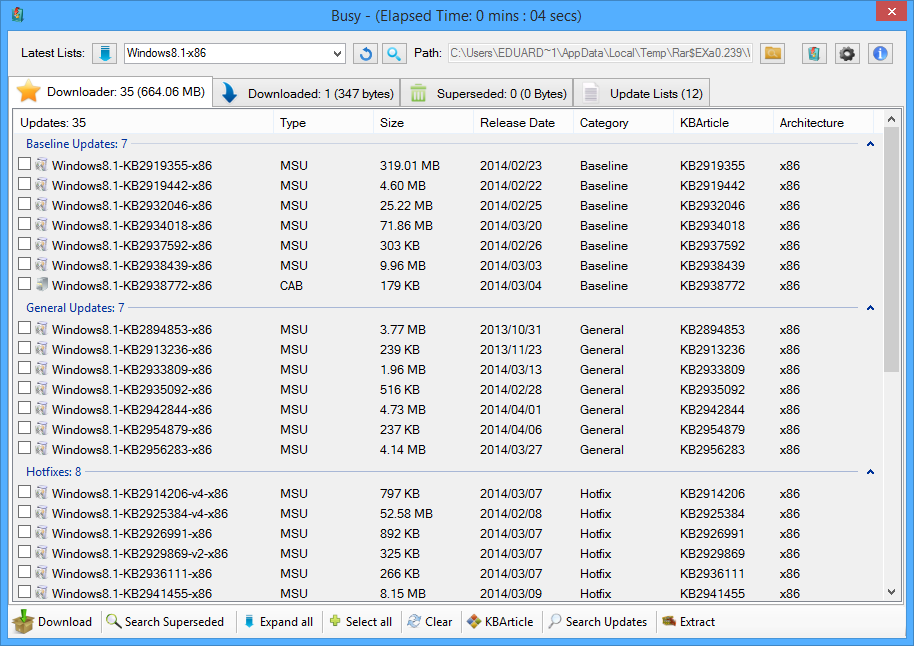Image resolution: width=914 pixels, height=646 pixels.
Task: Collapse the Baseline Updates group arrow
Action: [870, 144]
